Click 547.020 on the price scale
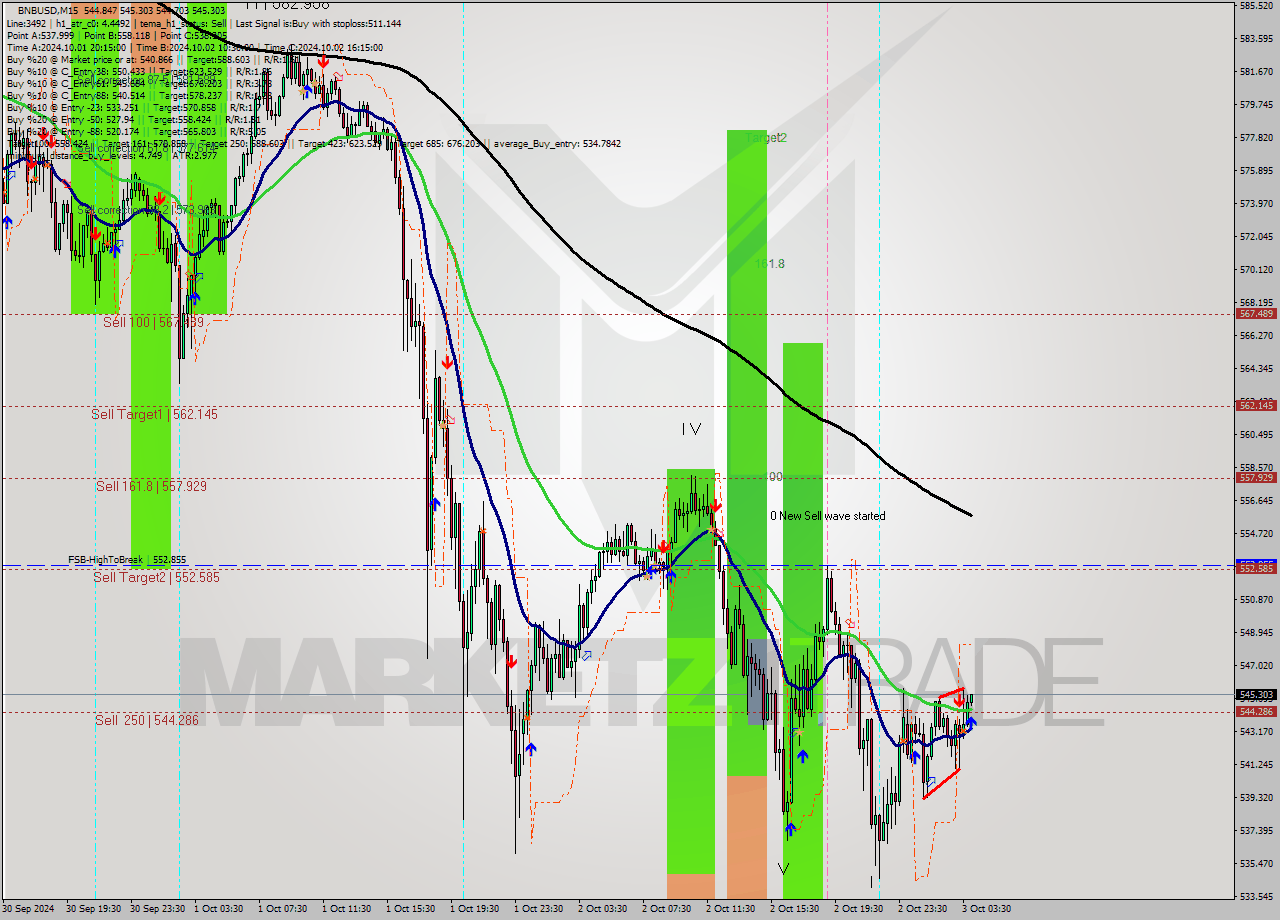The image size is (1280, 920). [1256, 665]
